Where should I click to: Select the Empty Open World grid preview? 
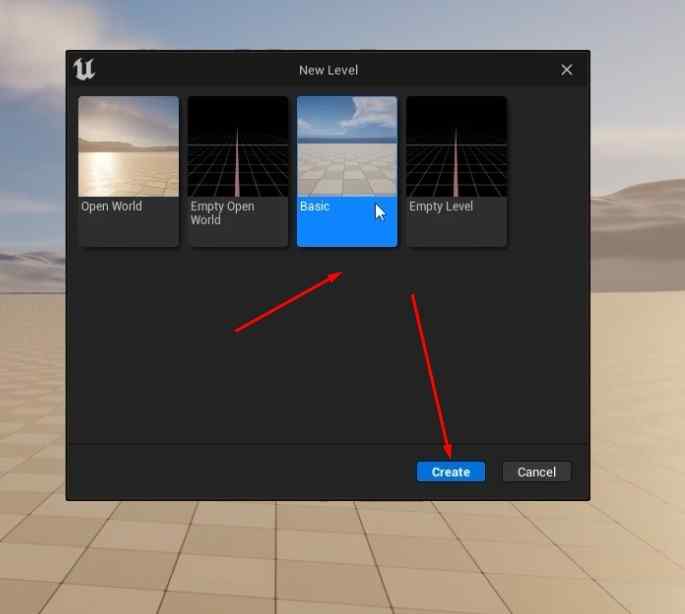pyautogui.click(x=238, y=147)
